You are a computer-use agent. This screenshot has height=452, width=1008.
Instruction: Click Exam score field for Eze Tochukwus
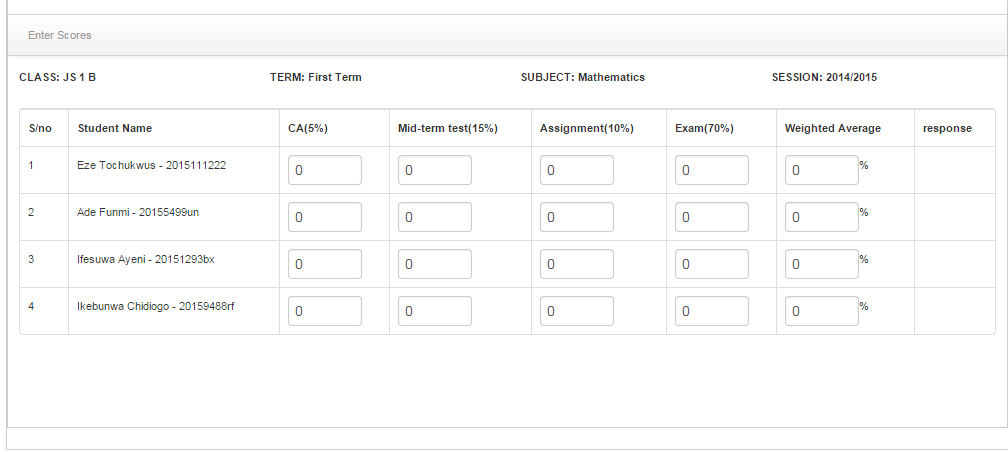coord(712,171)
